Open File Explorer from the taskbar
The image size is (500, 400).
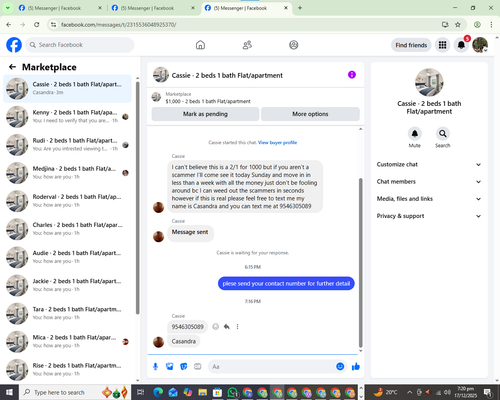click(203, 392)
